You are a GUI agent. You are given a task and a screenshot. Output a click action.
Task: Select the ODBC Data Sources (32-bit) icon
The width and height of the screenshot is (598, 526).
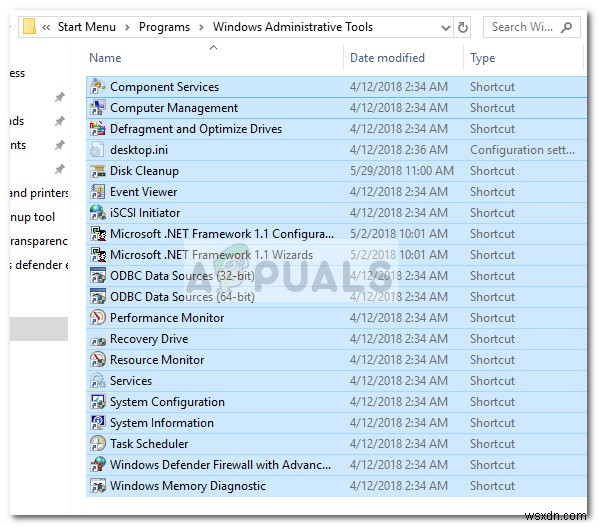coord(98,275)
